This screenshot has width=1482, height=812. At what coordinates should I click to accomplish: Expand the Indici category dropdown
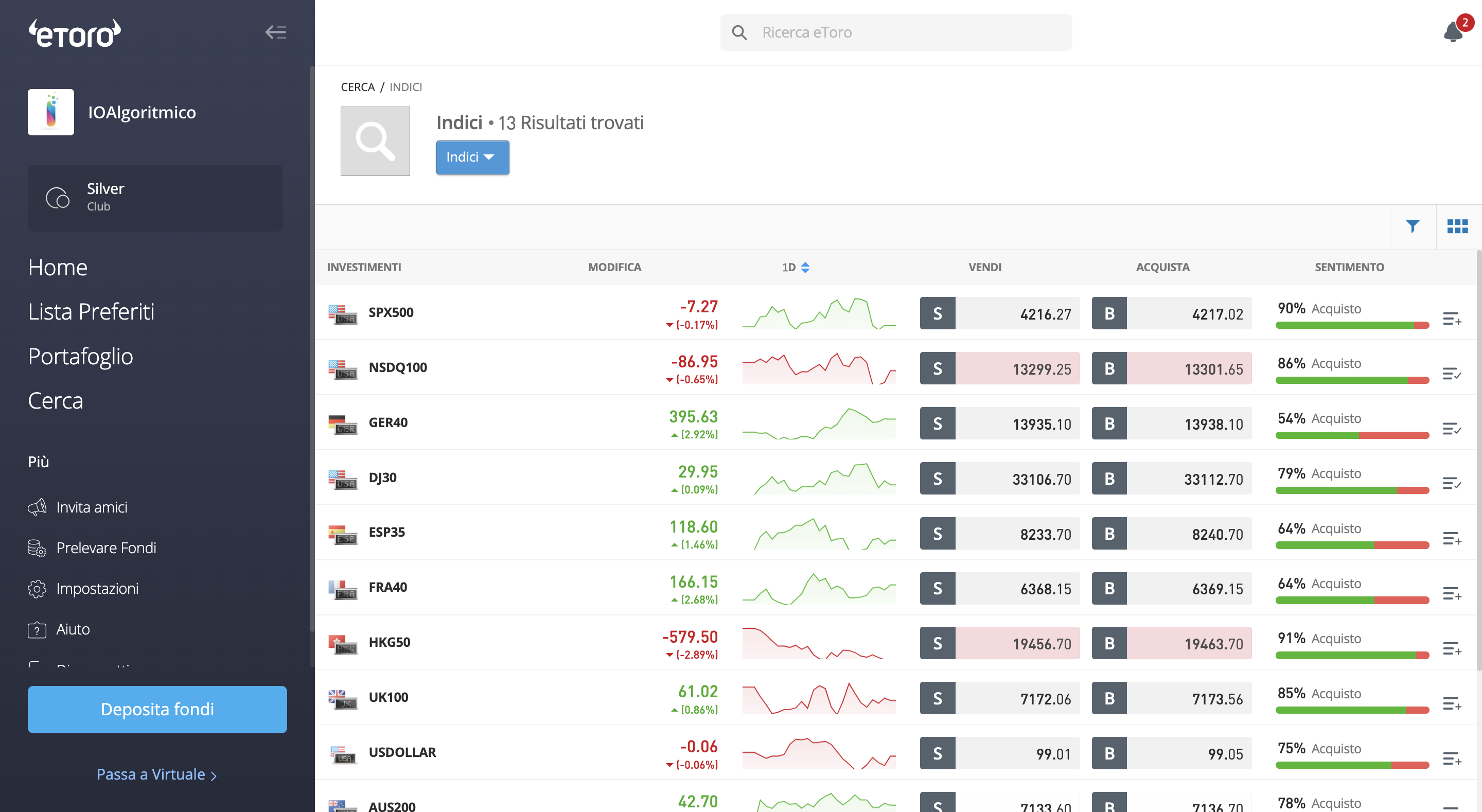472,157
